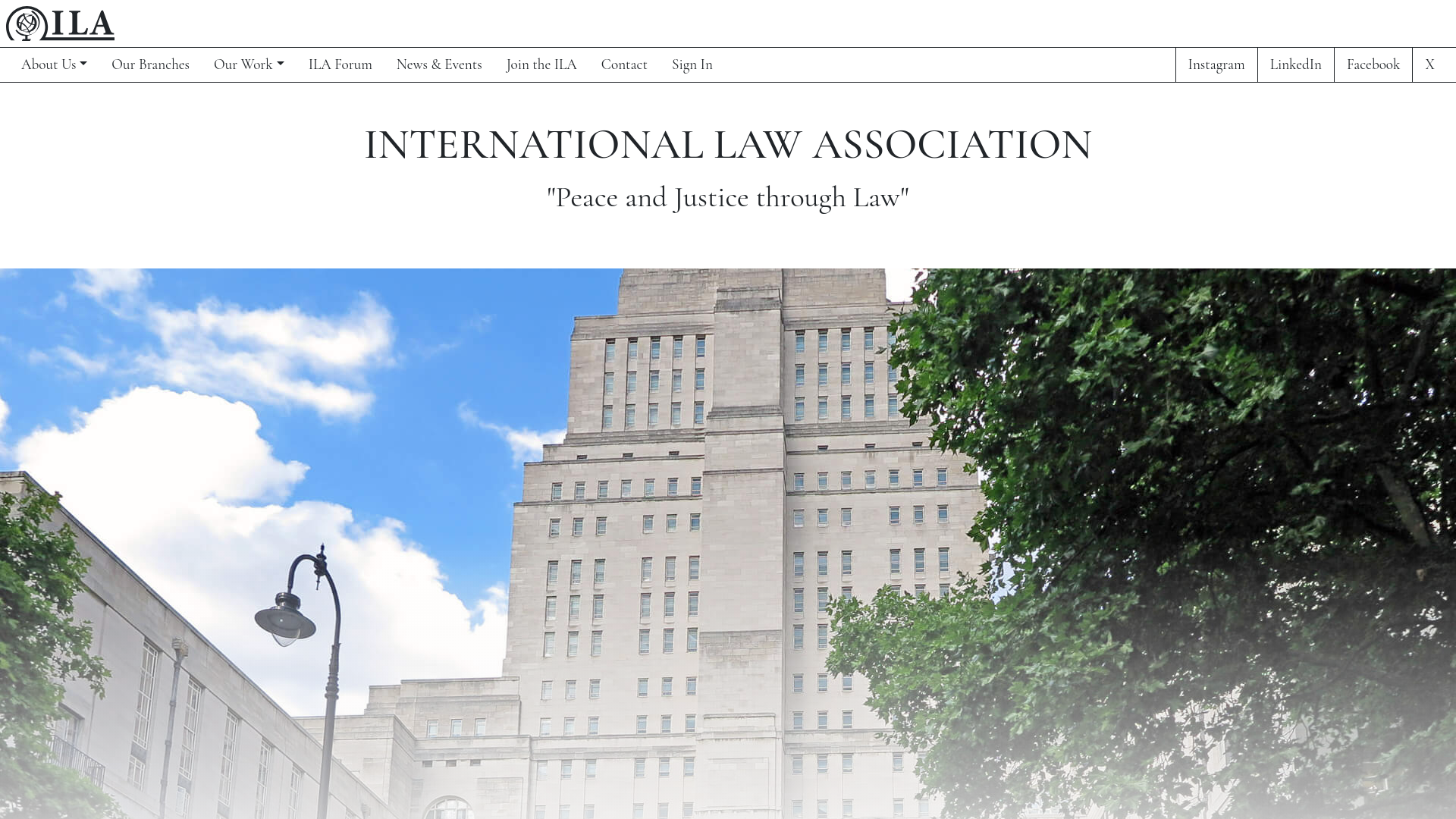Viewport: 1456px width, 819px height.
Task: Click the Senate House building hero image
Action: pyautogui.click(x=728, y=544)
